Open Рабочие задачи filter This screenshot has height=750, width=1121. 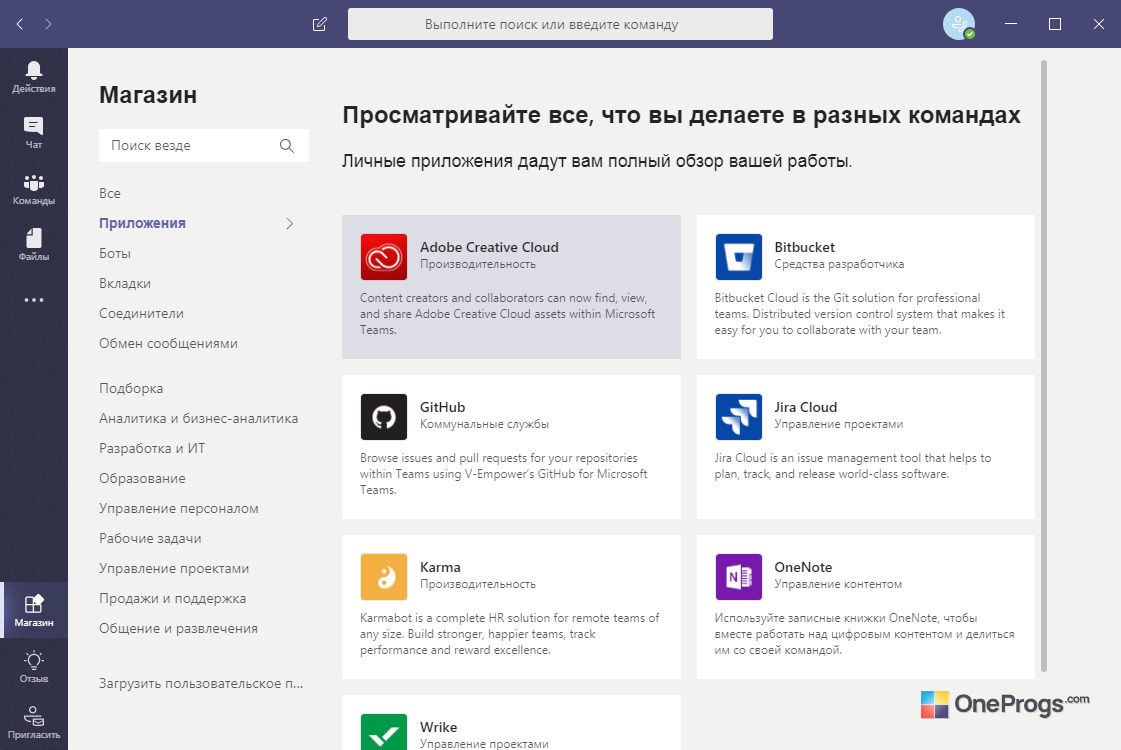[150, 538]
